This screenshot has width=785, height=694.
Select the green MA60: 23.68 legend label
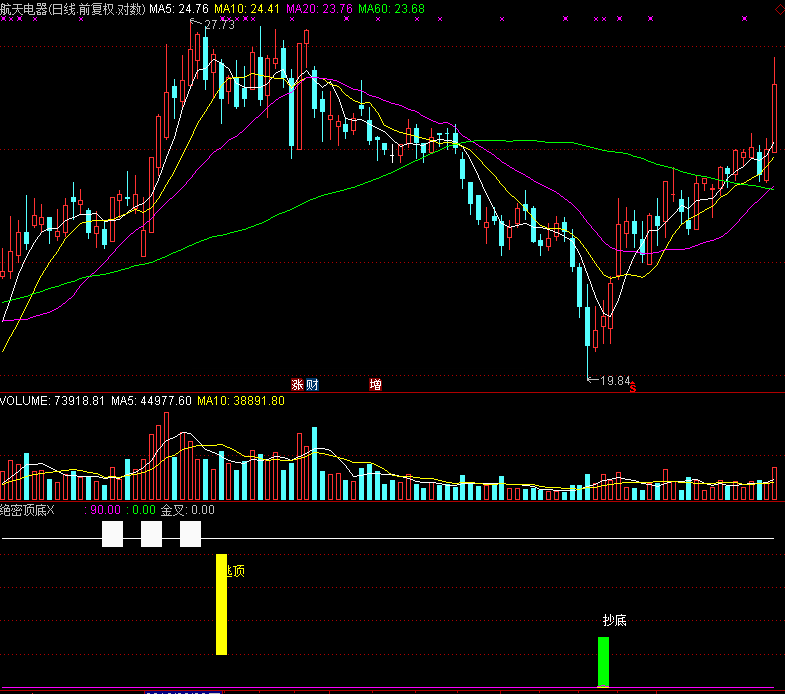(391, 9)
